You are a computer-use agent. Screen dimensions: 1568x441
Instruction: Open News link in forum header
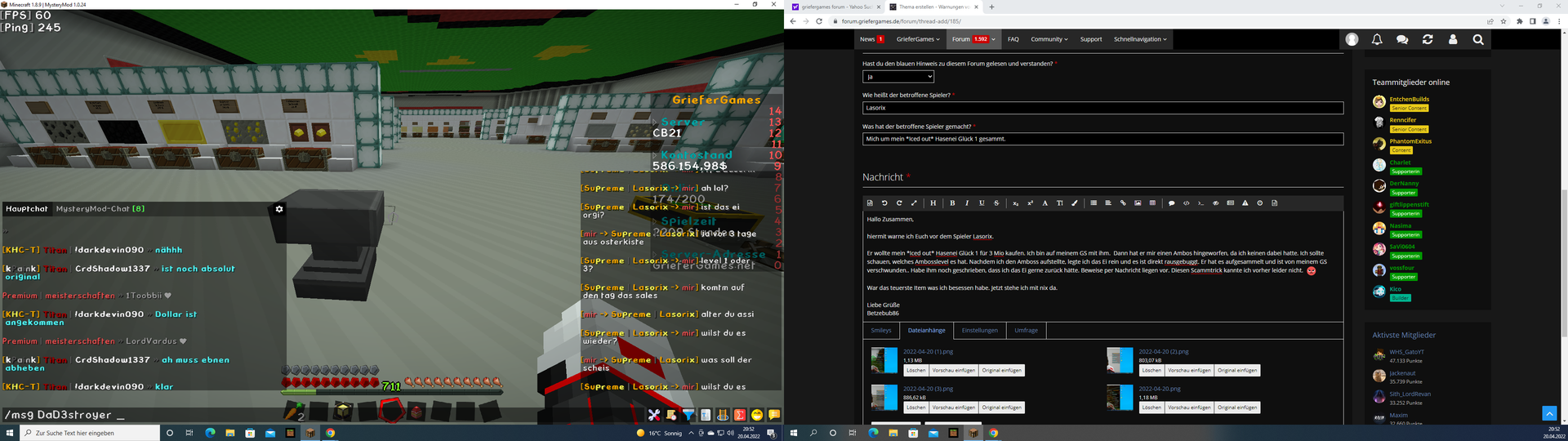point(871,39)
